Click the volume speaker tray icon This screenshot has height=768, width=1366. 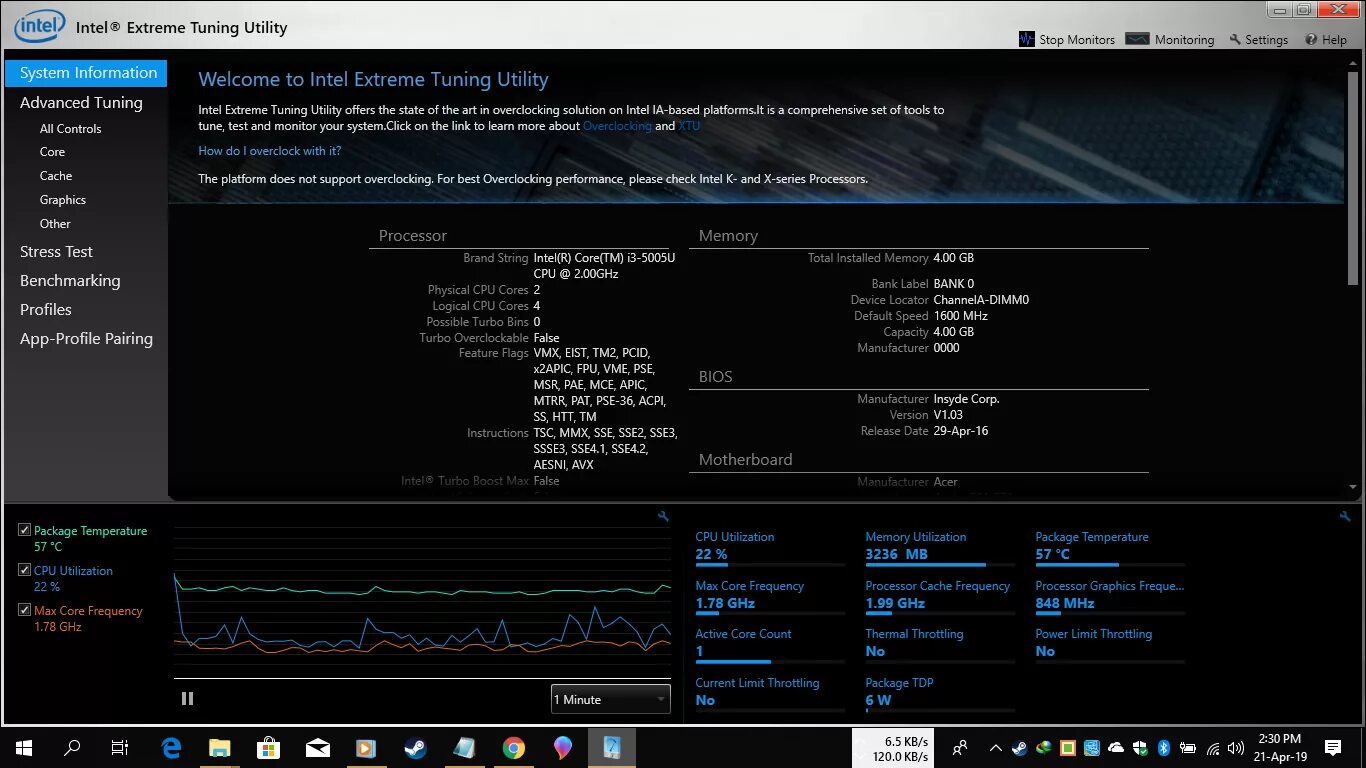pyautogui.click(x=1237, y=748)
